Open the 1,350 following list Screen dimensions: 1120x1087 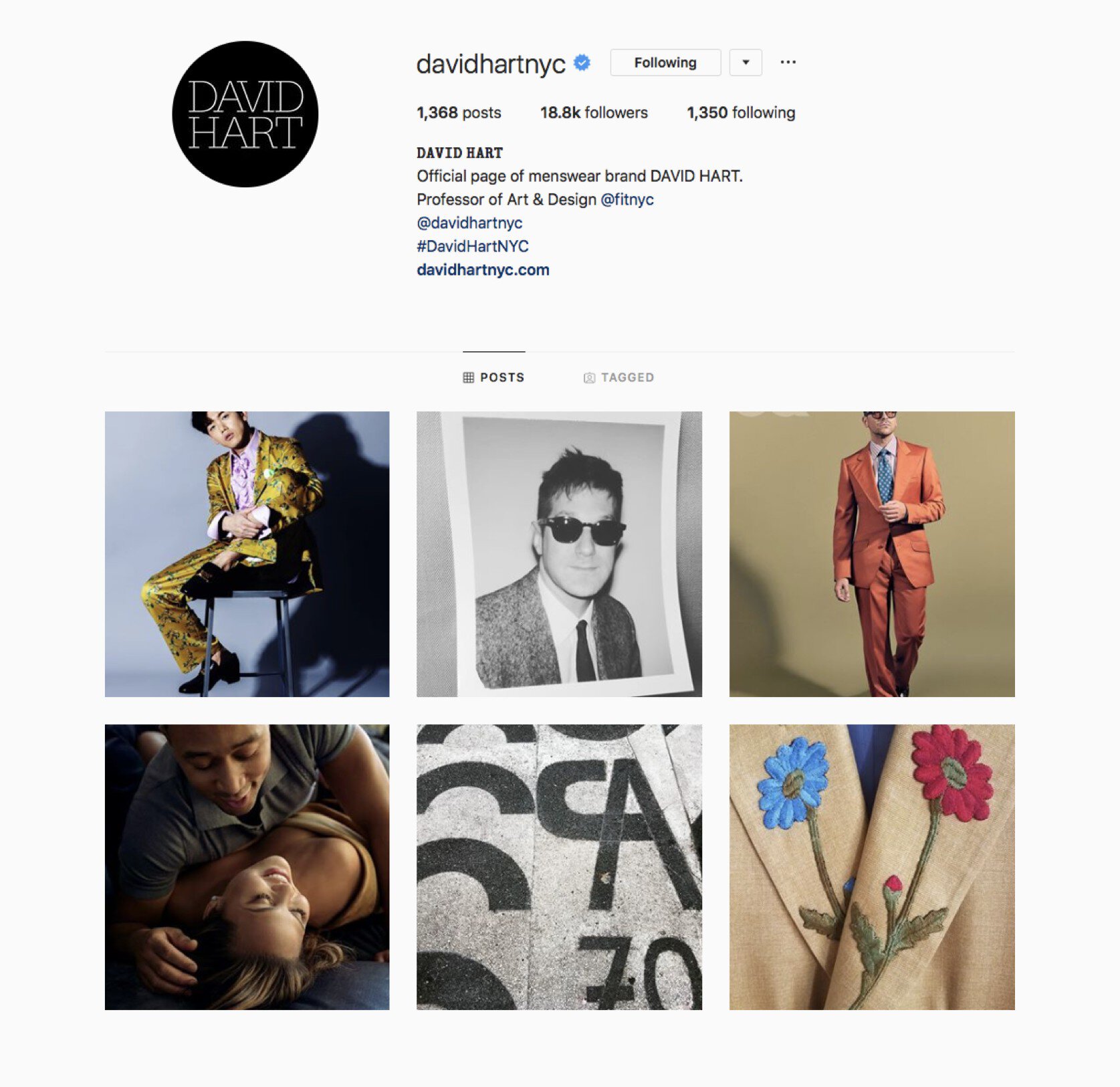(741, 112)
